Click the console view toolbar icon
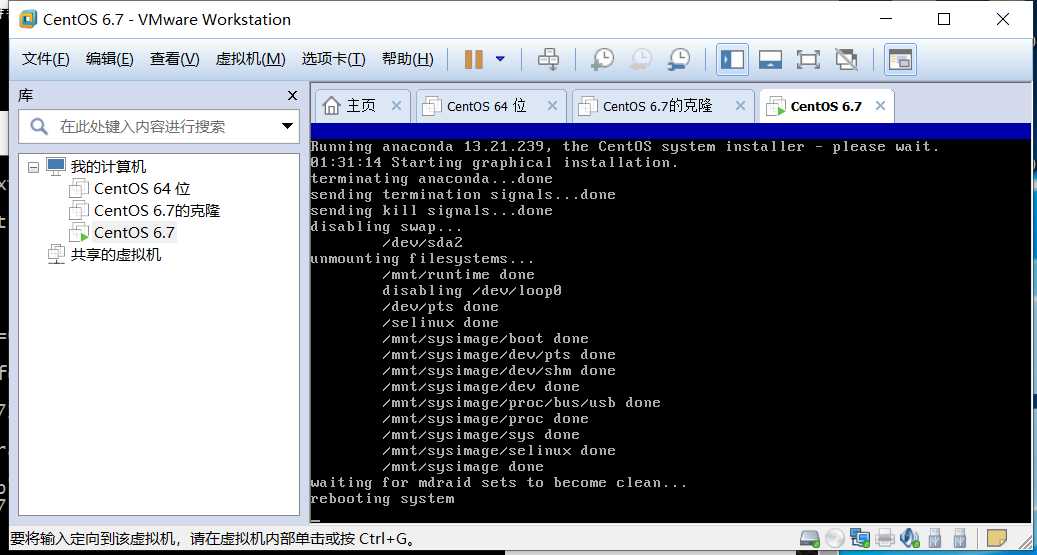1037x555 pixels. coord(900,60)
